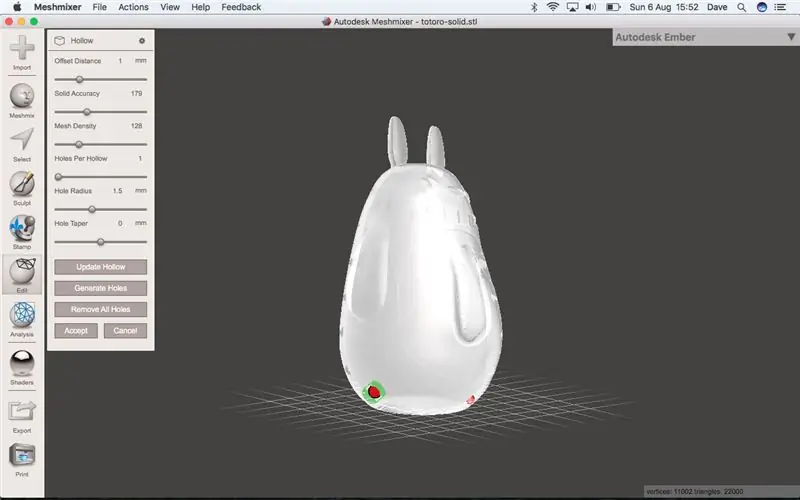Click the Mesh Density value 128

pos(136,126)
